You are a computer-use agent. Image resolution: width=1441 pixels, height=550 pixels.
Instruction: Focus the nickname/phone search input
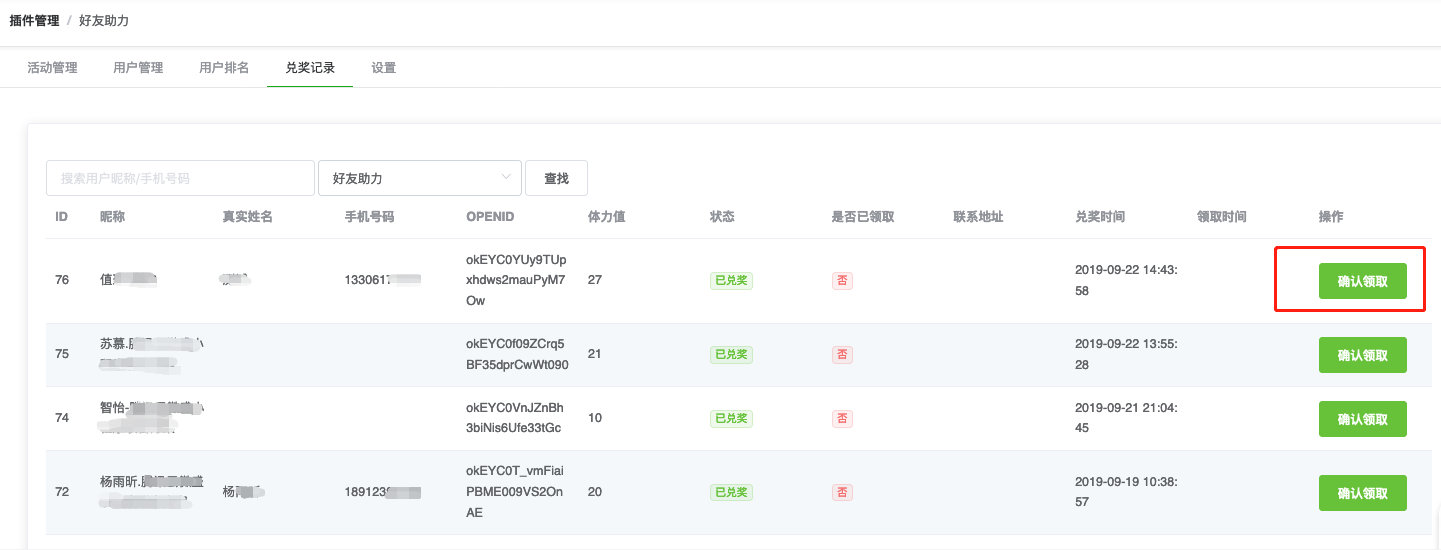(180, 178)
